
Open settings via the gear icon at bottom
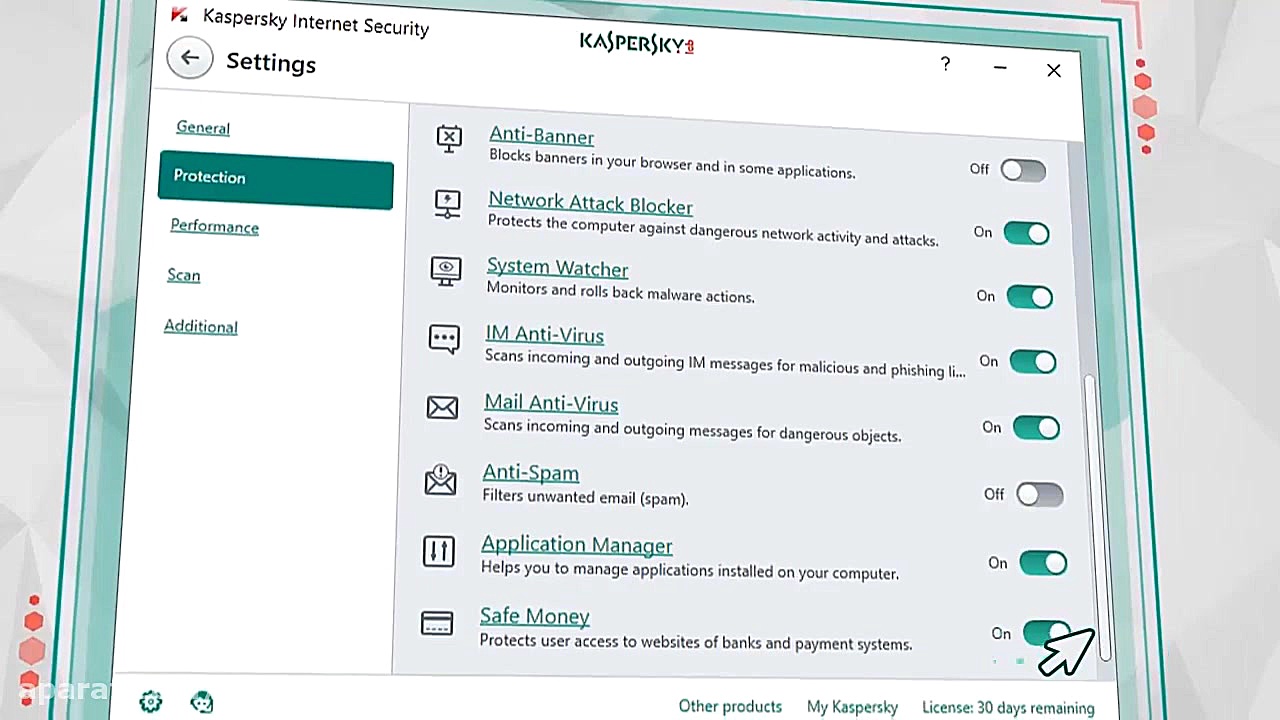(x=151, y=702)
